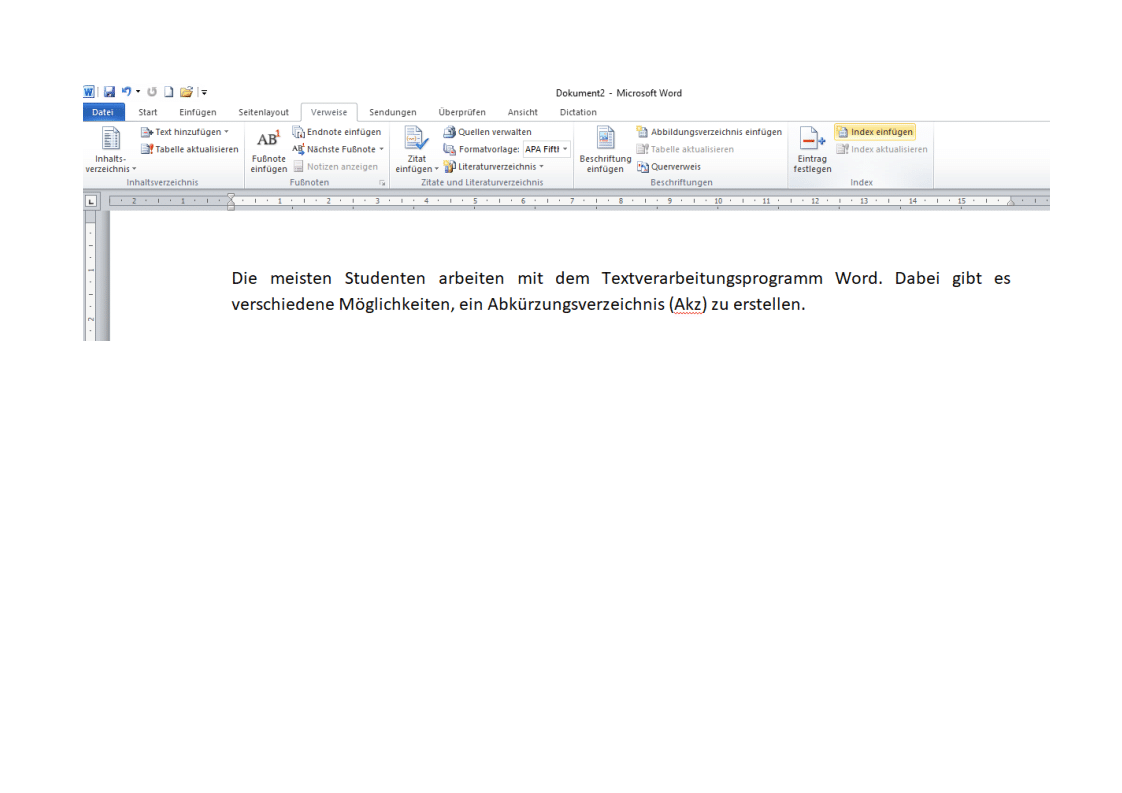Click the first-line indent marker on ruler
The width and height of the screenshot is (1122, 793).
click(231, 197)
